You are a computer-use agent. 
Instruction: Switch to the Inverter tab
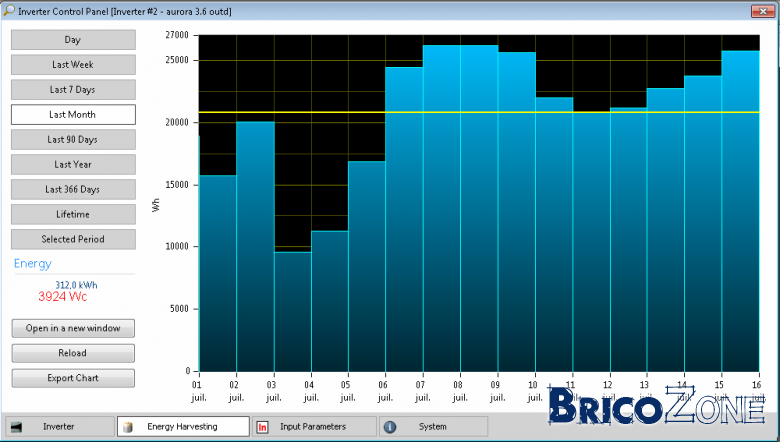coord(60,427)
